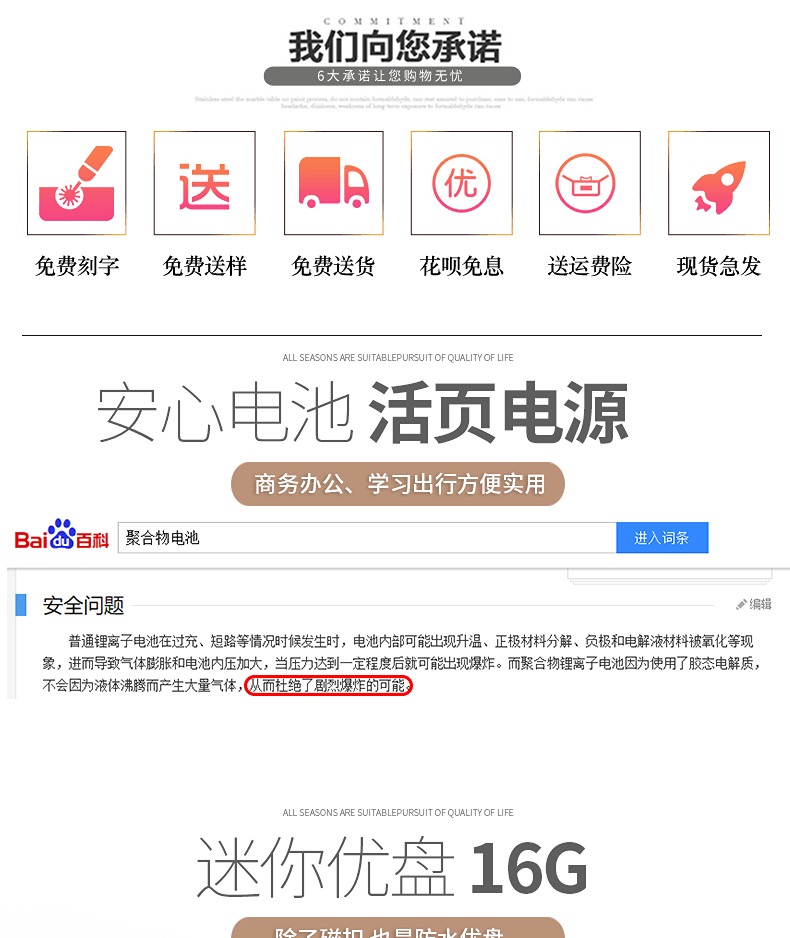The height and width of the screenshot is (938, 790).
Task: Click the Baidu Baike paw logo
Action: pos(62,534)
